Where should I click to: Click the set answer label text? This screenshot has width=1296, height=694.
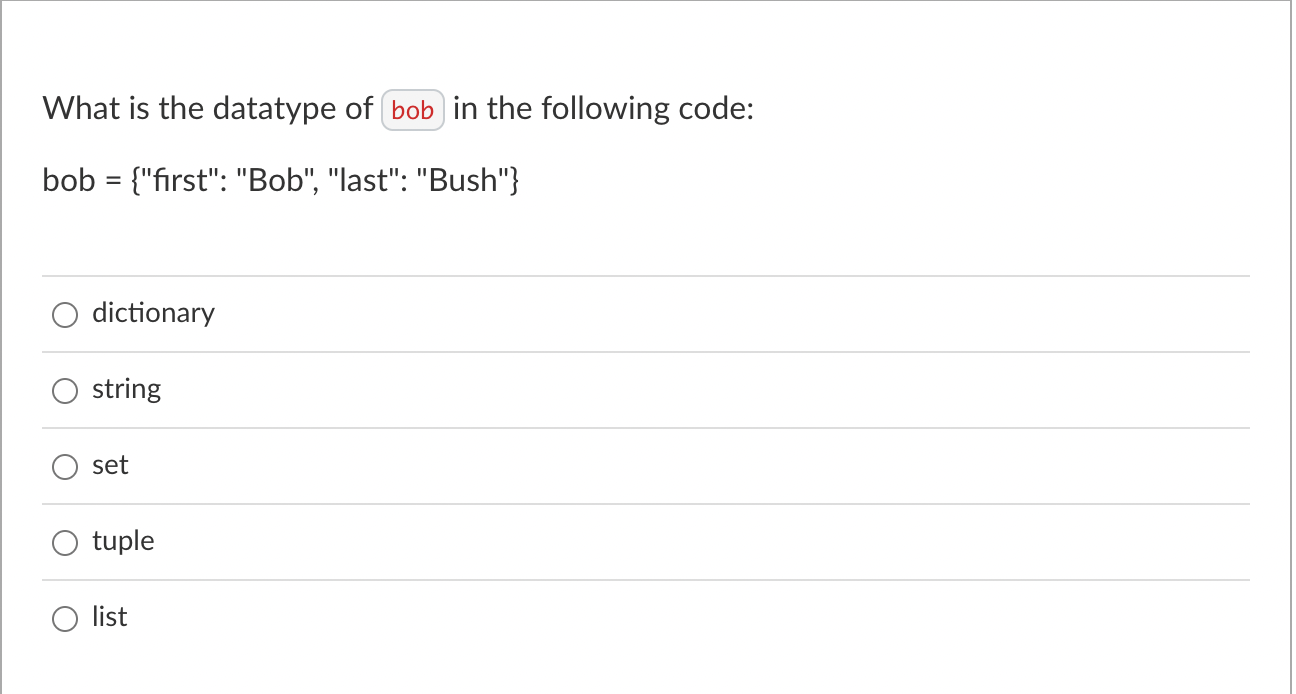click(x=110, y=465)
